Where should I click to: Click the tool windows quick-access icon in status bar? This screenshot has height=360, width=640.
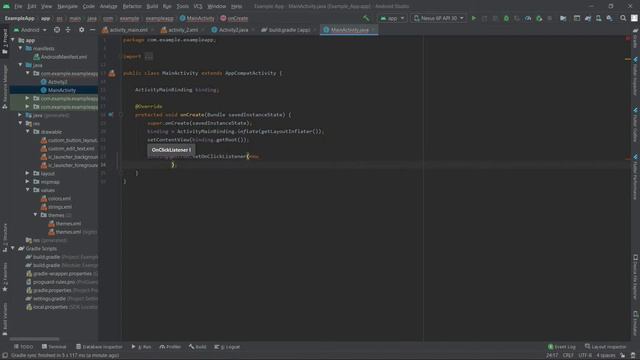coord(4,356)
